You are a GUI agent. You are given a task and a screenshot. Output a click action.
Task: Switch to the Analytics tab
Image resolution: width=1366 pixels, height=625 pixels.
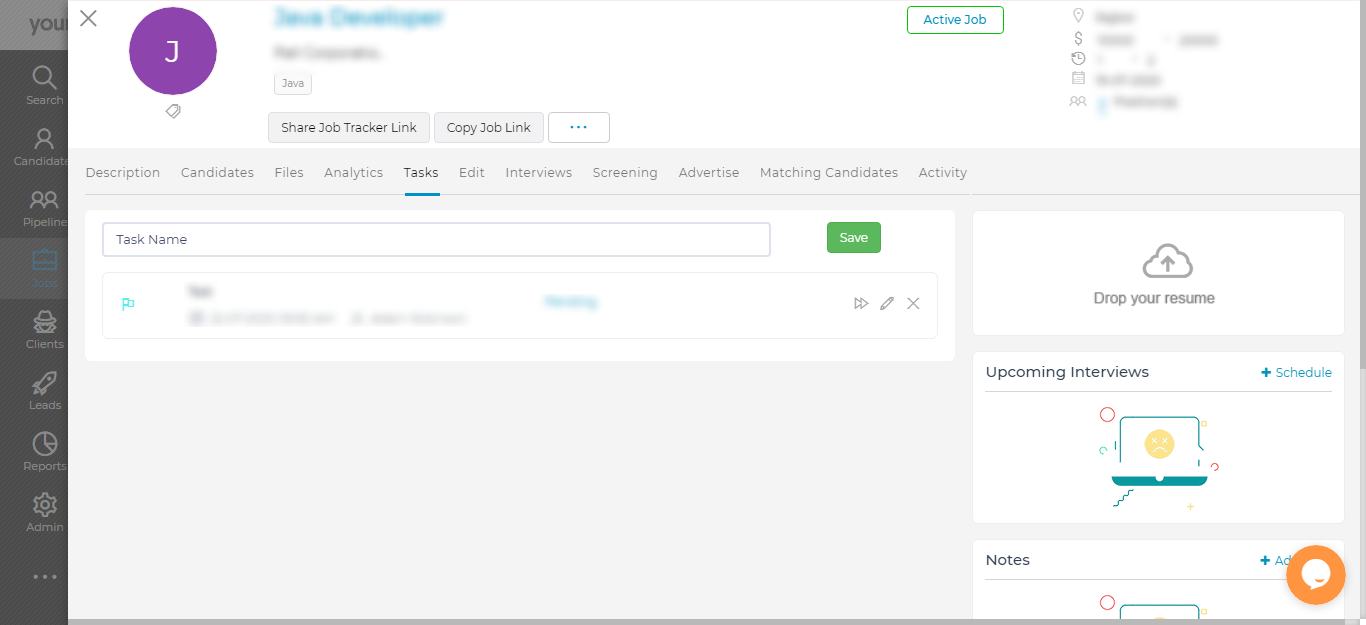pos(353,172)
